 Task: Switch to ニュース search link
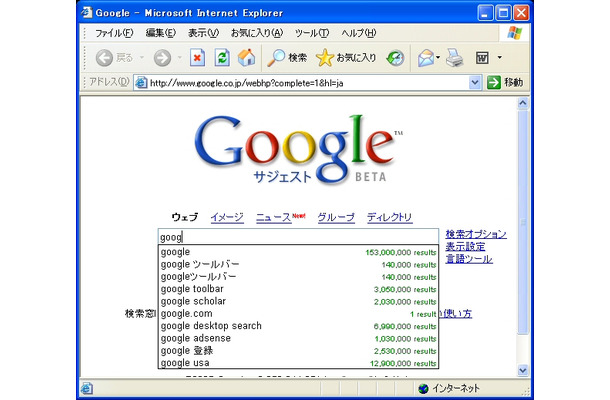click(273, 217)
